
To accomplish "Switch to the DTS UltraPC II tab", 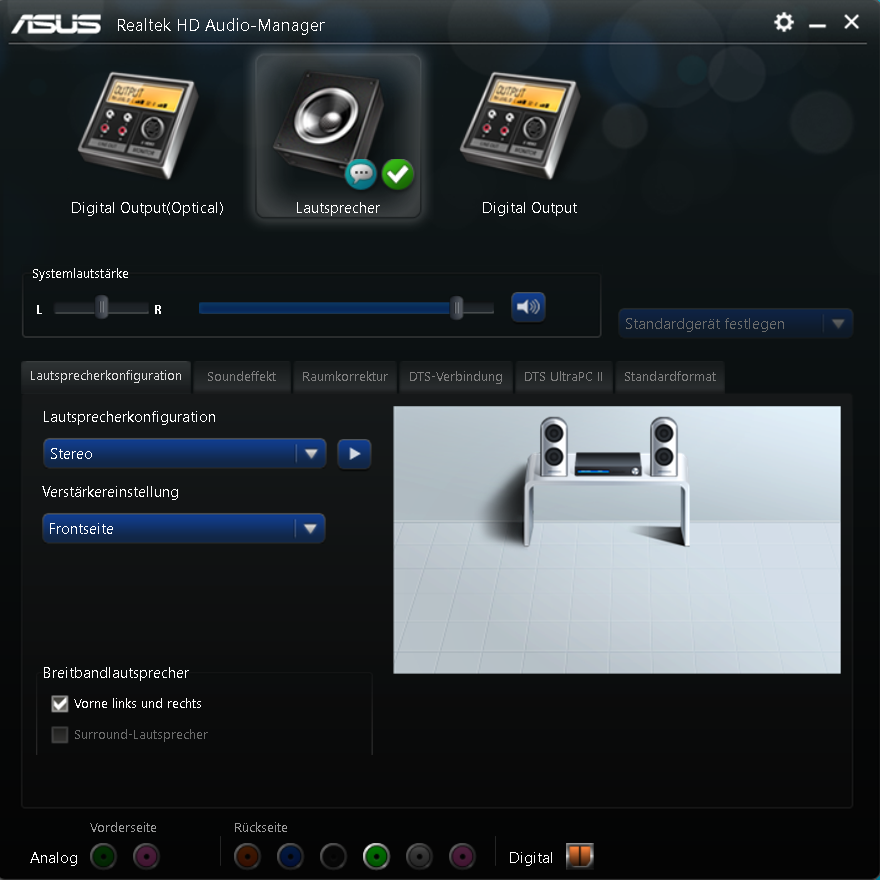I will pyautogui.click(x=563, y=377).
